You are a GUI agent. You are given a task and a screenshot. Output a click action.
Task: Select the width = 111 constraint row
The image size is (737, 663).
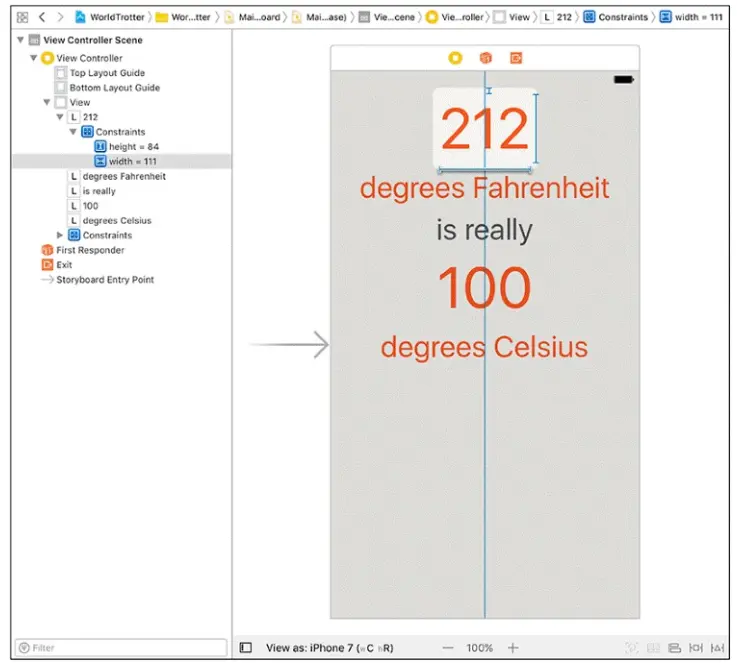[x=121, y=161]
